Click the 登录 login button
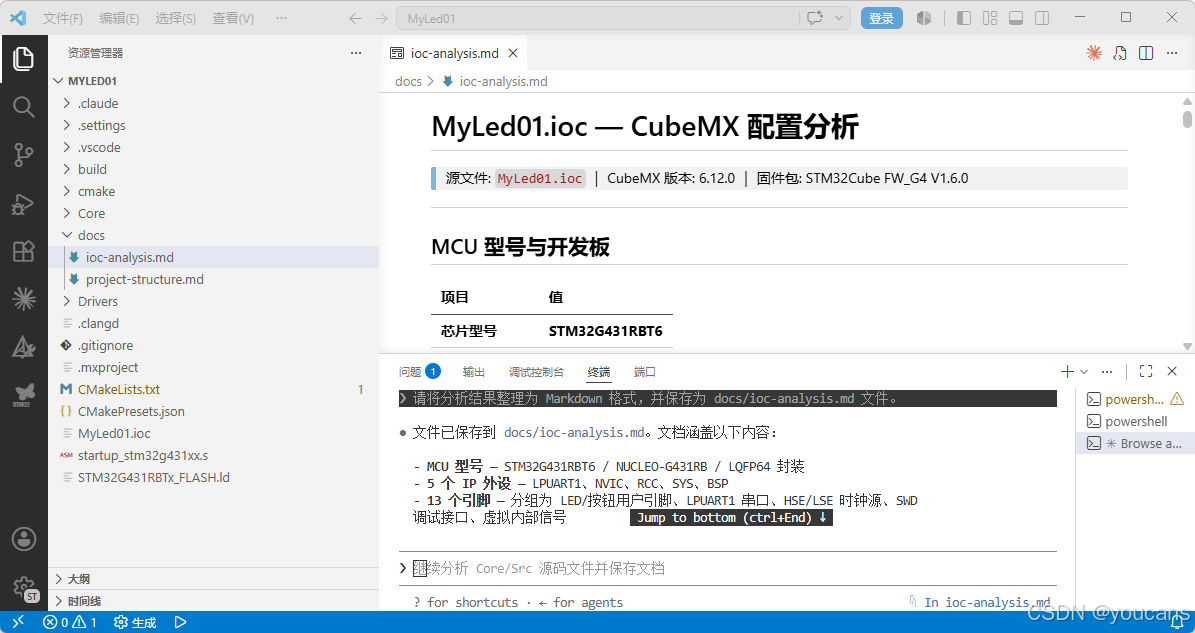Screen dimensions: 1195x633 coord(882,18)
